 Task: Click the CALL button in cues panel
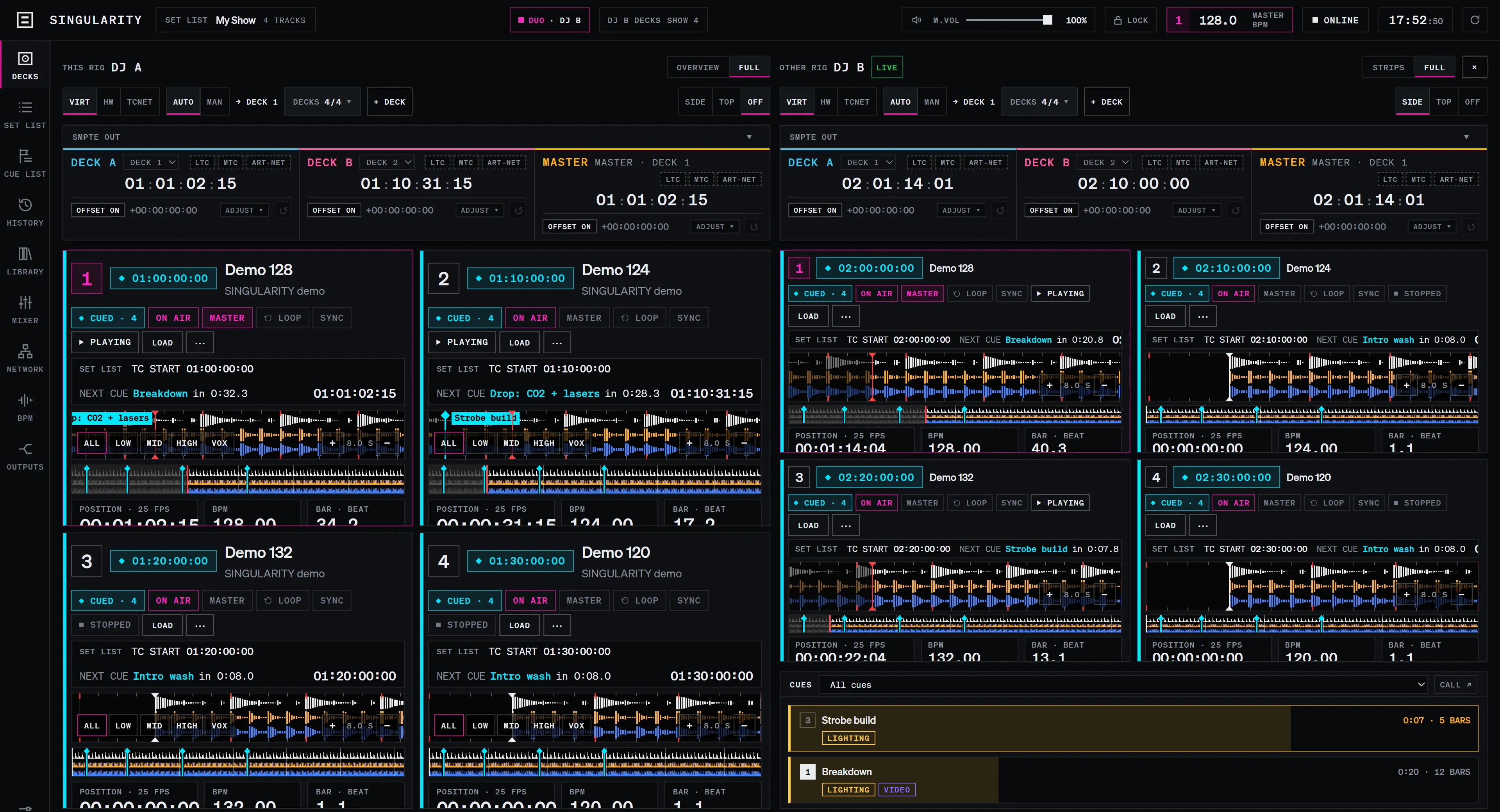1455,684
